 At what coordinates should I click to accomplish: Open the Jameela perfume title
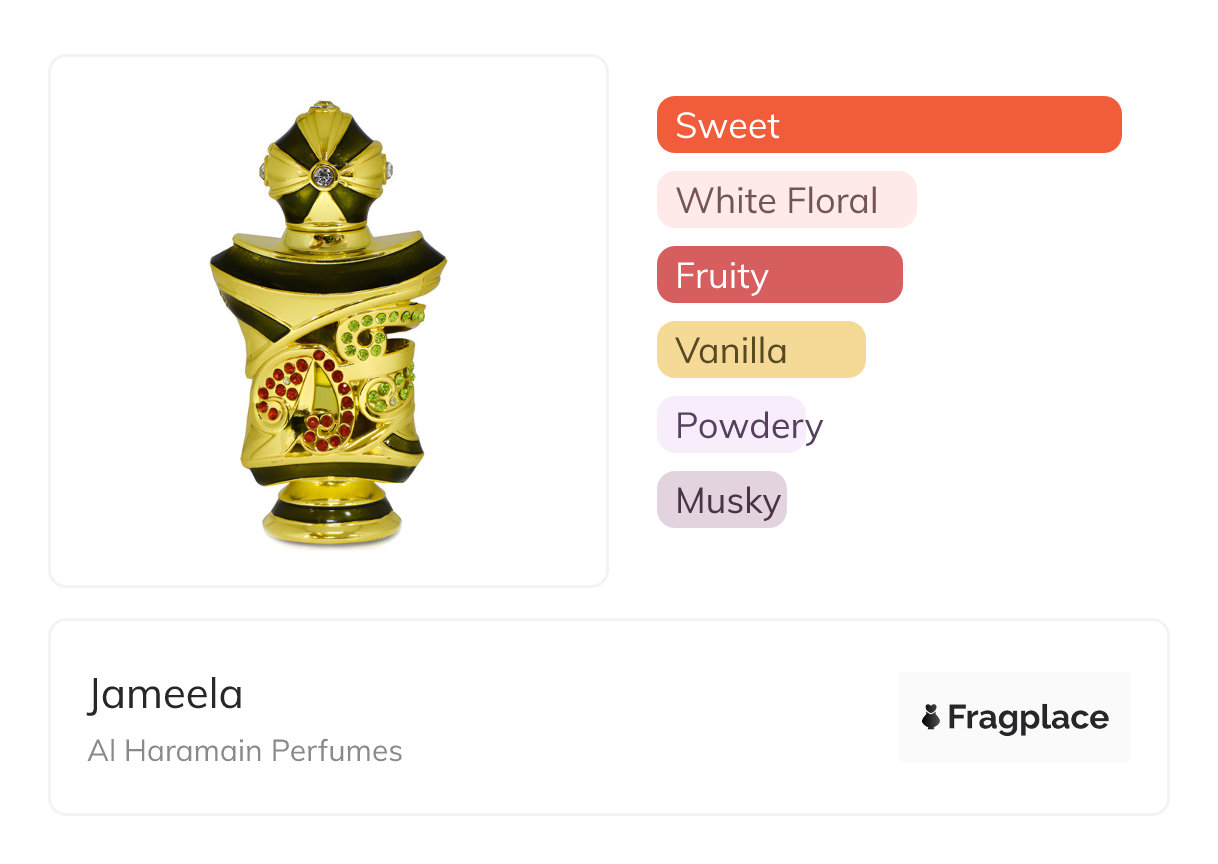tap(165, 694)
